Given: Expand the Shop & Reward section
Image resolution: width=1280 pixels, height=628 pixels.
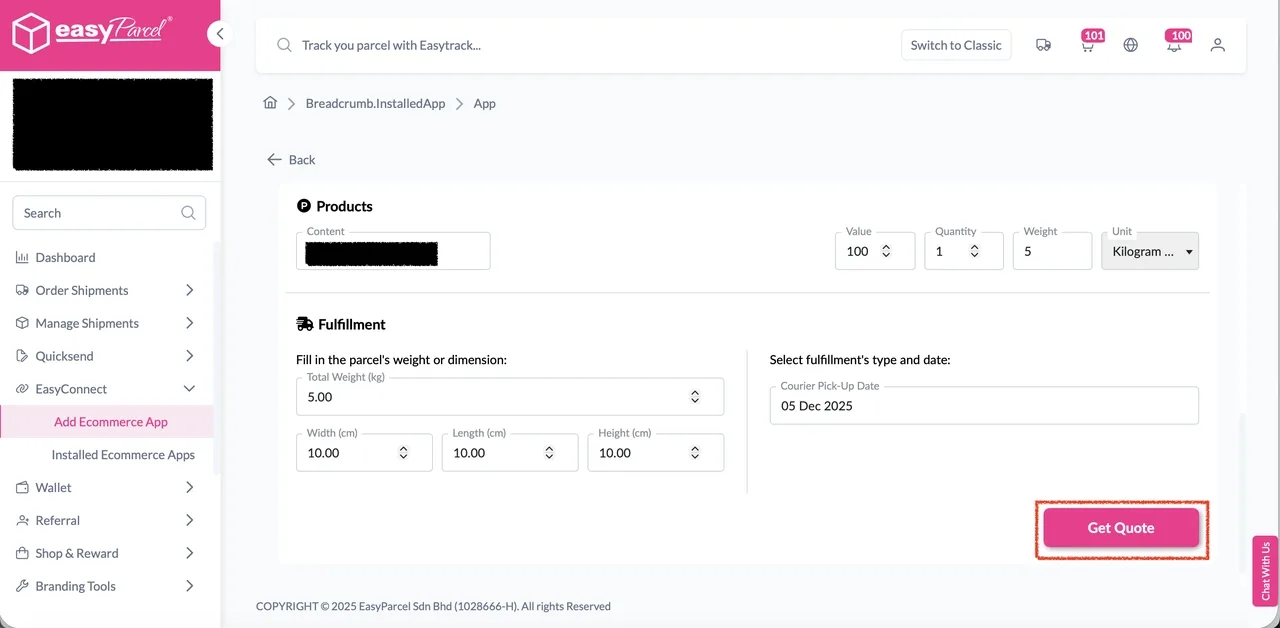Looking at the screenshot, I should click(189, 553).
